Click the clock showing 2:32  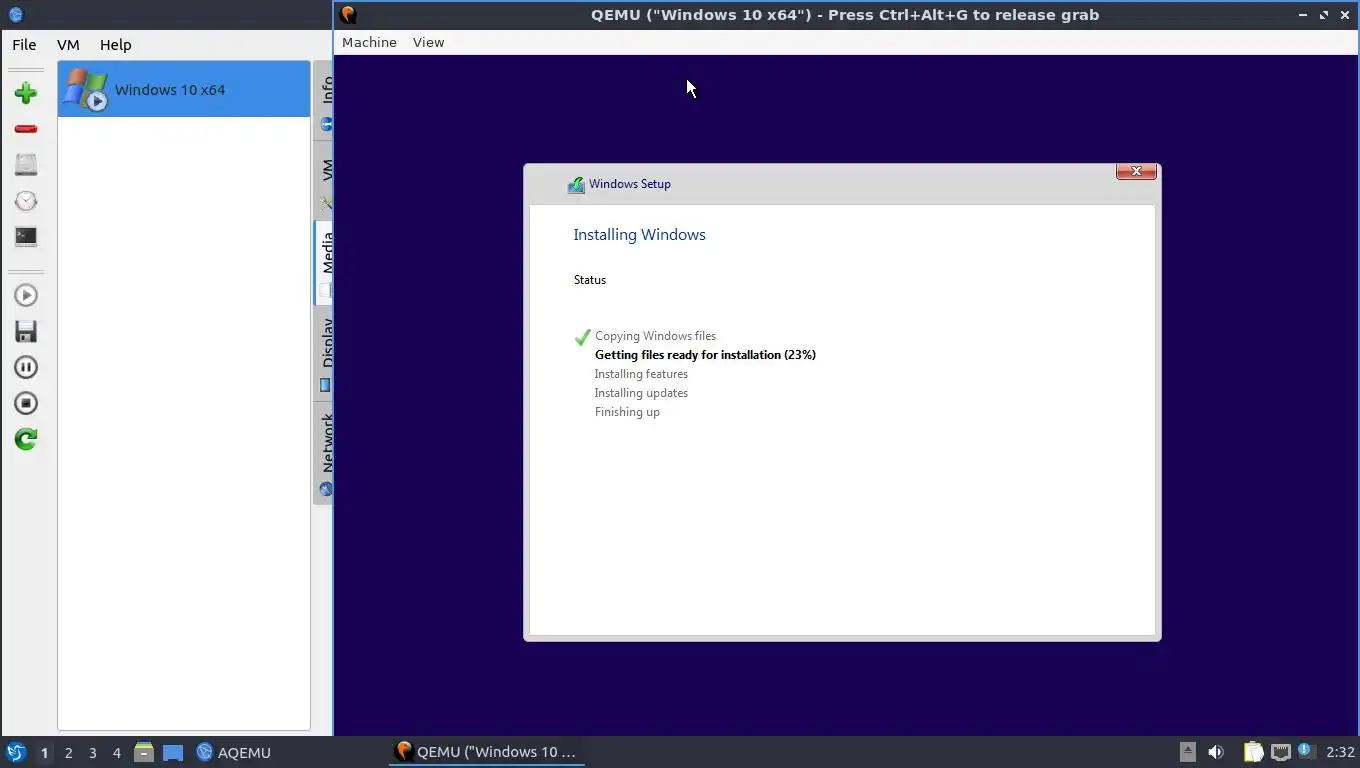[x=1340, y=752]
